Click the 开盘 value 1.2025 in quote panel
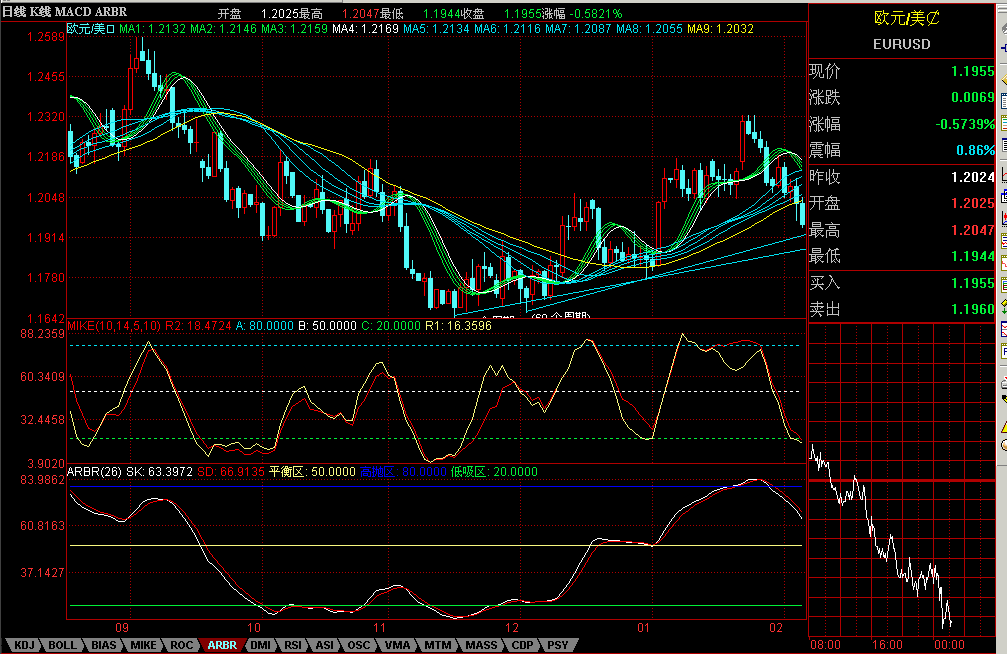 pos(972,204)
